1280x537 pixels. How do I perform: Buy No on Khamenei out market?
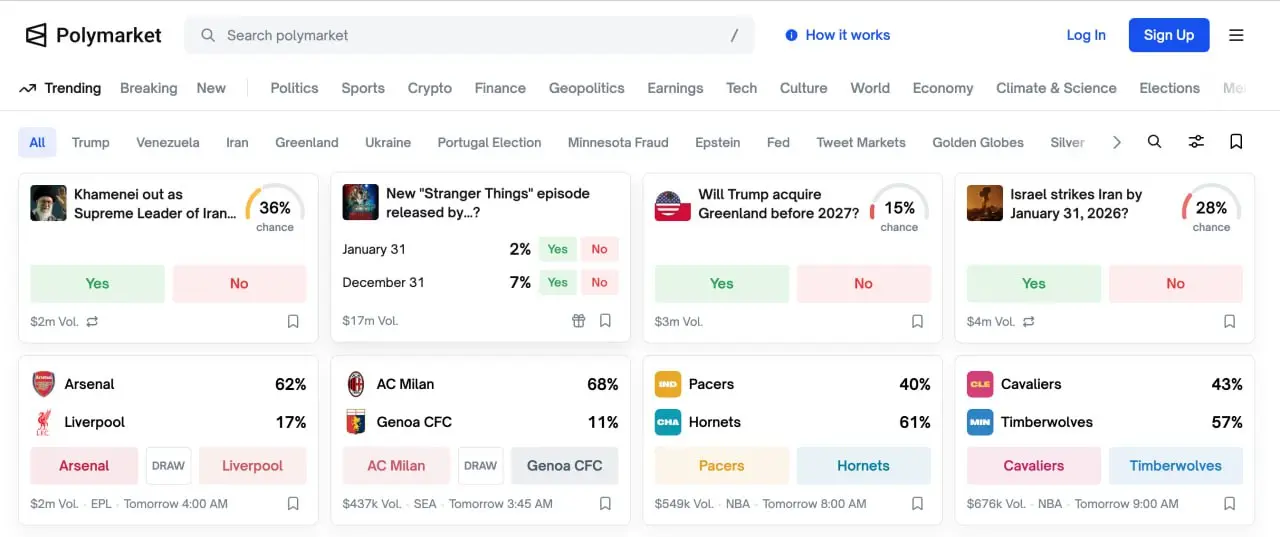point(239,283)
